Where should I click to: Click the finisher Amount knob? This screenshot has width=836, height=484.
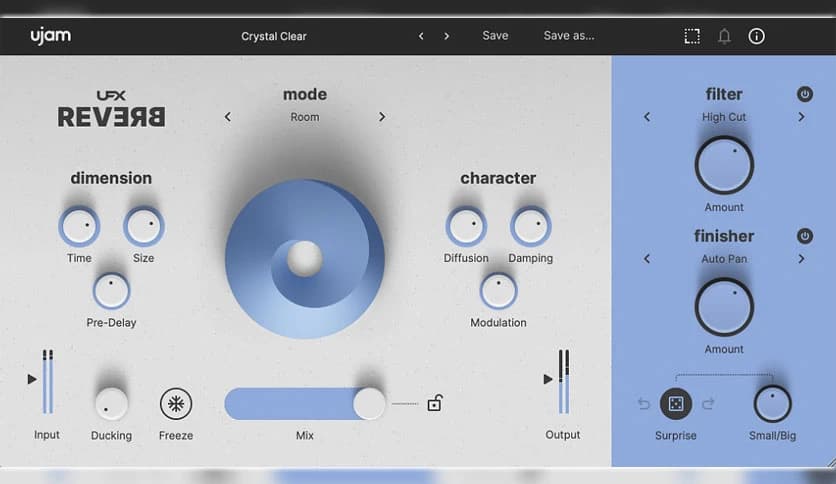pos(724,307)
